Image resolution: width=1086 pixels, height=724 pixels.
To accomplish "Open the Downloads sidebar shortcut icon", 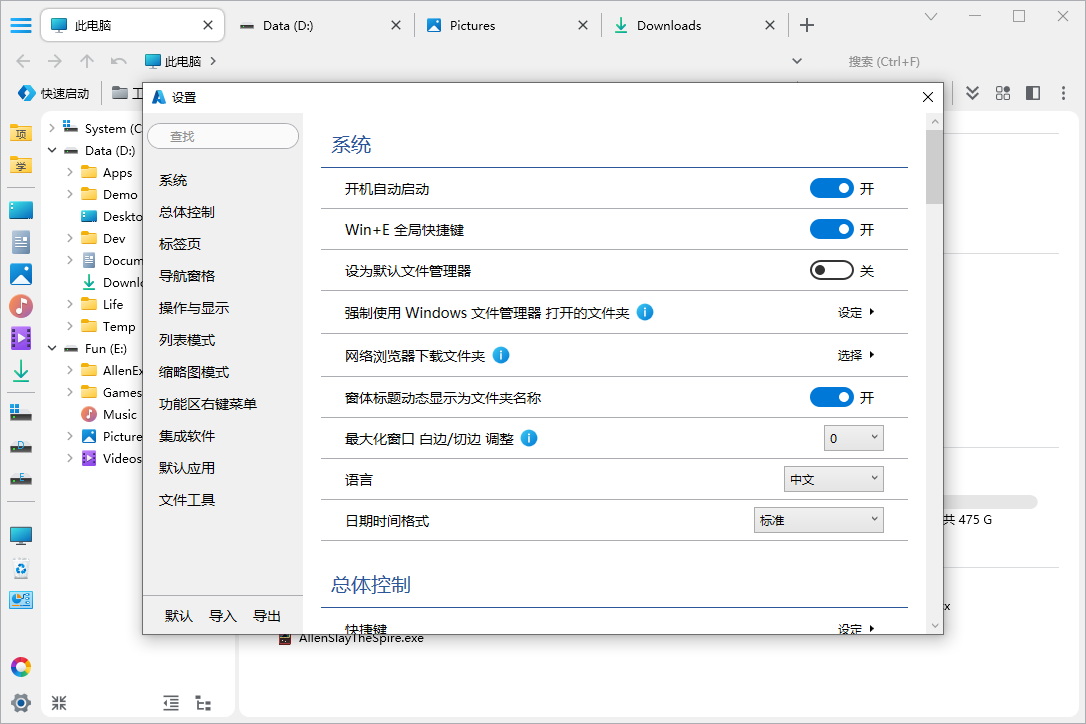I will [21, 371].
